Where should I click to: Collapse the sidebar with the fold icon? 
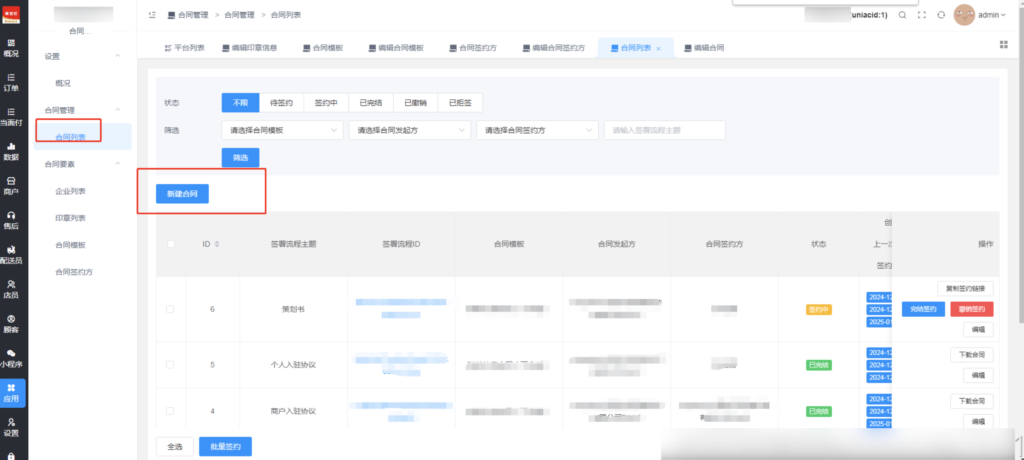[x=152, y=14]
